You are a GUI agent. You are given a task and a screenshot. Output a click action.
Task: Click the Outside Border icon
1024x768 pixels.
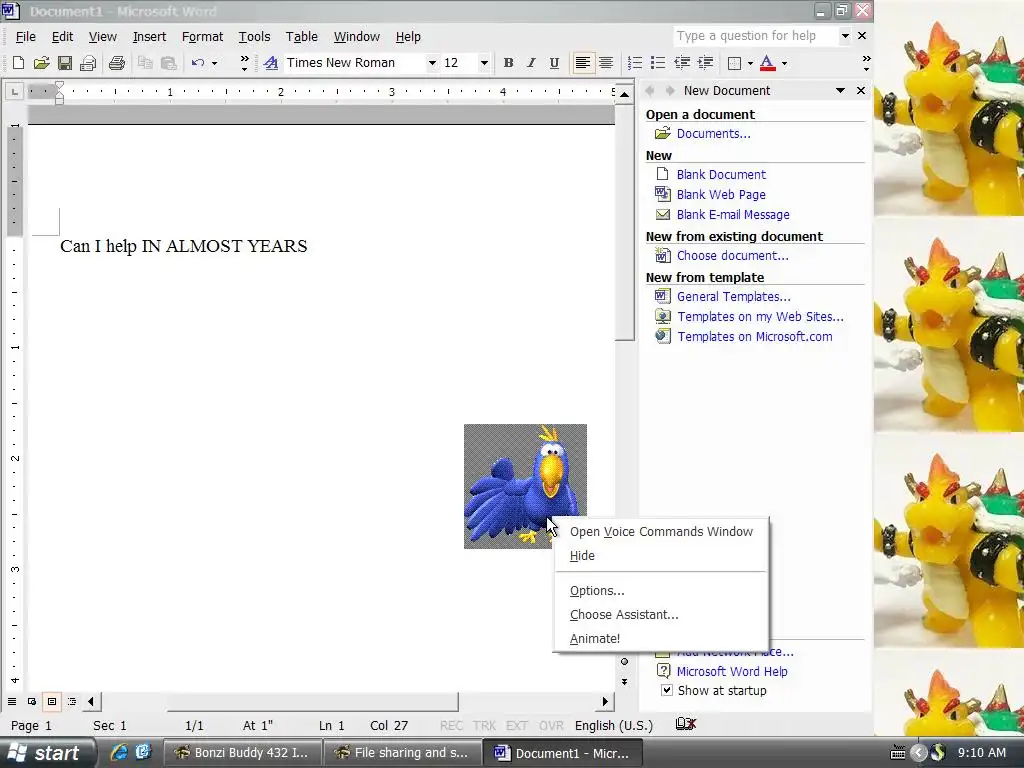pyautogui.click(x=735, y=63)
